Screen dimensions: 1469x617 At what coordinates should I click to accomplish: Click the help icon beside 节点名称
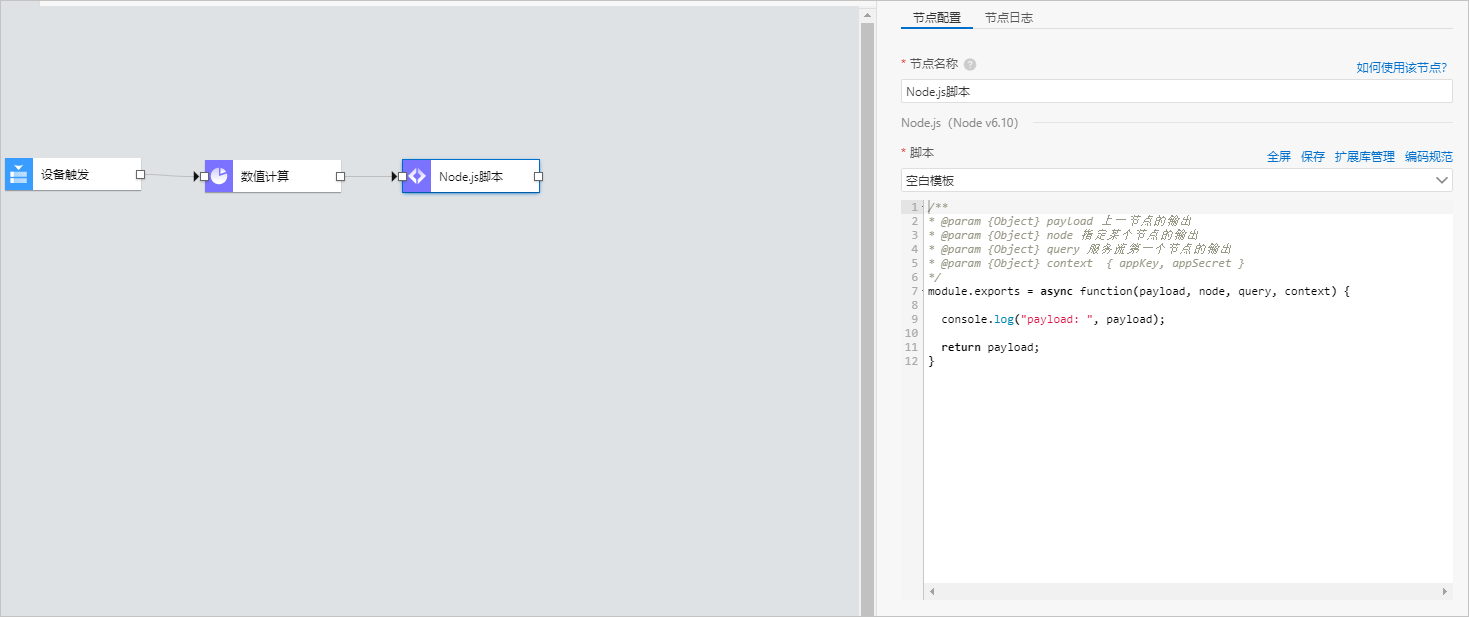[970, 64]
